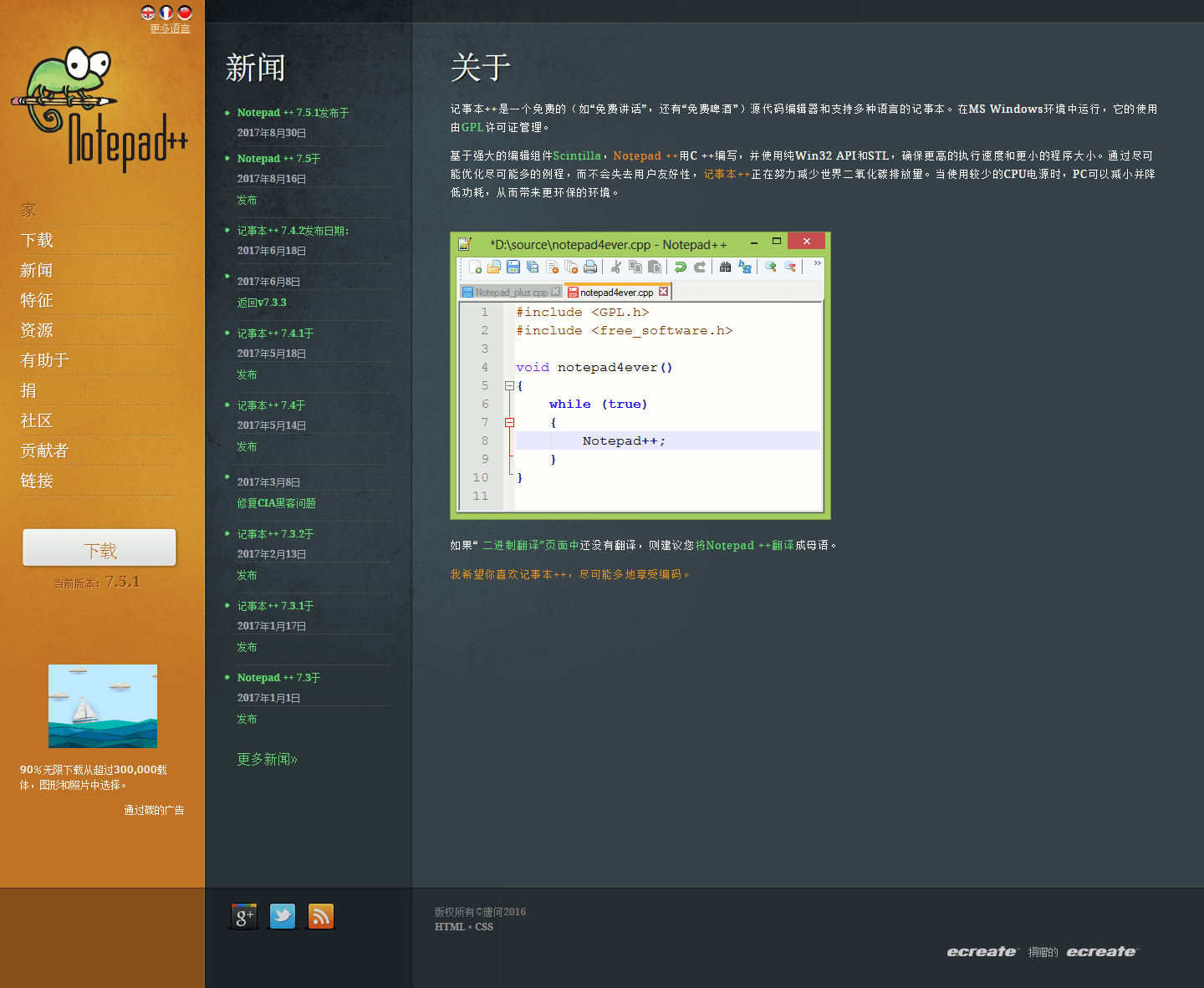Viewport: 1204px width, 988px height.
Task: Click 发布 under 2017年5月14日
Action: tap(247, 446)
